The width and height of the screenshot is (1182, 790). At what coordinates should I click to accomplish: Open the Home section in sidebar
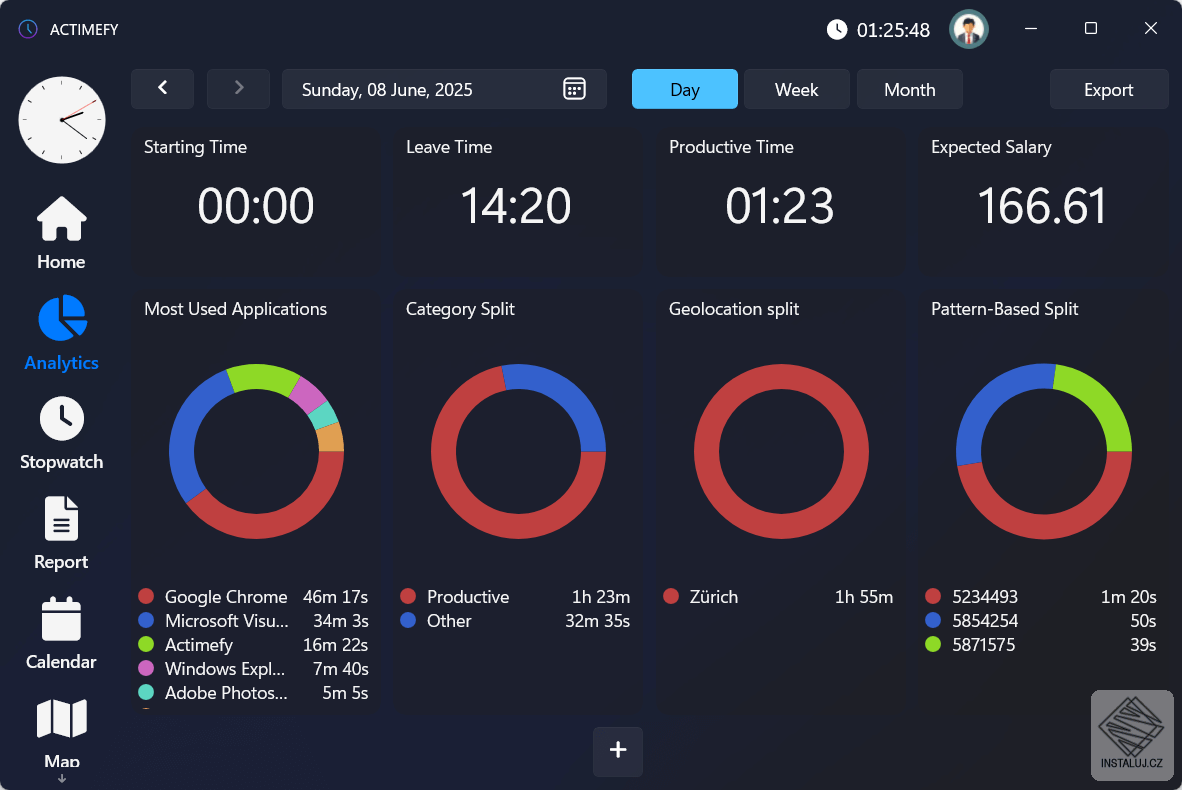point(61,233)
